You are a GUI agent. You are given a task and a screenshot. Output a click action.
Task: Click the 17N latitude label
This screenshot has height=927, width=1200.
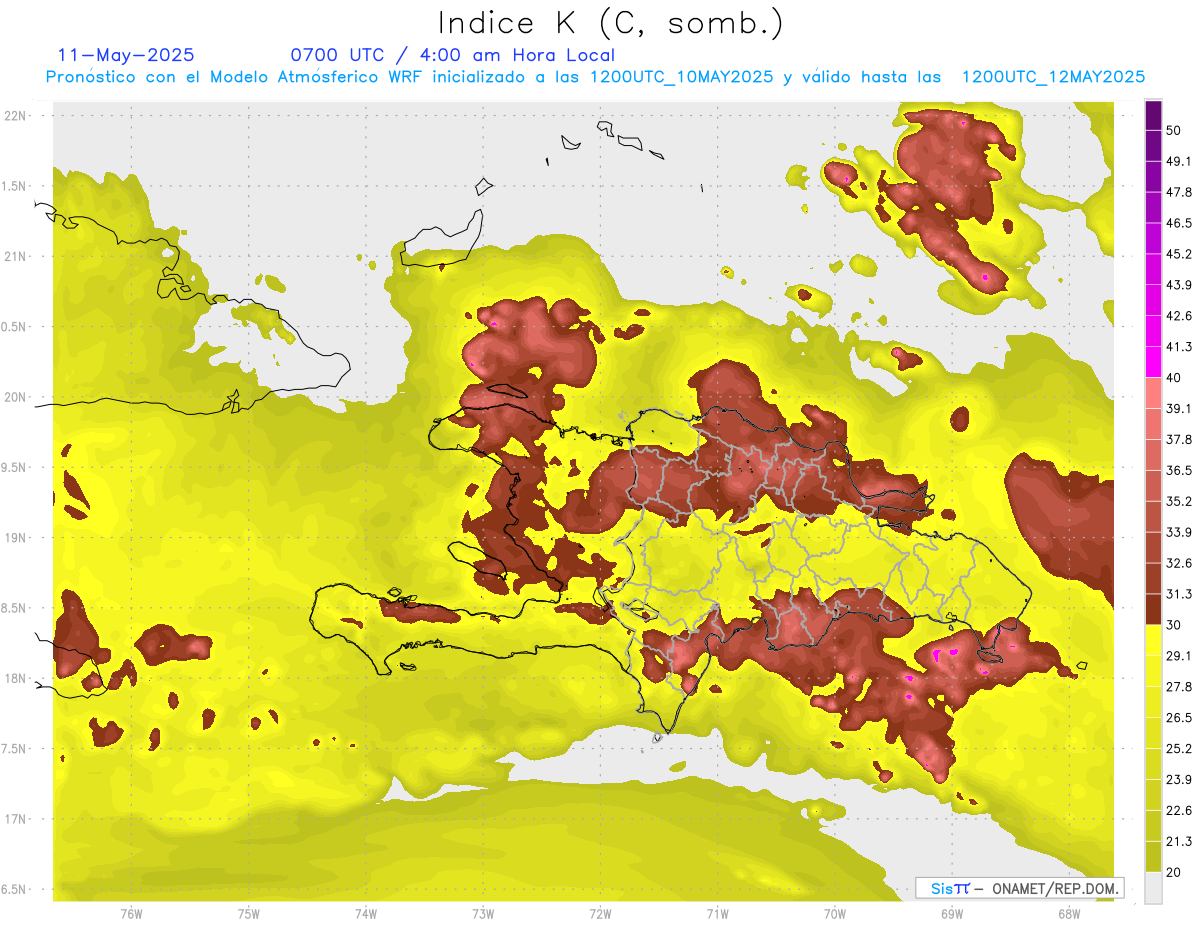pos(16,819)
